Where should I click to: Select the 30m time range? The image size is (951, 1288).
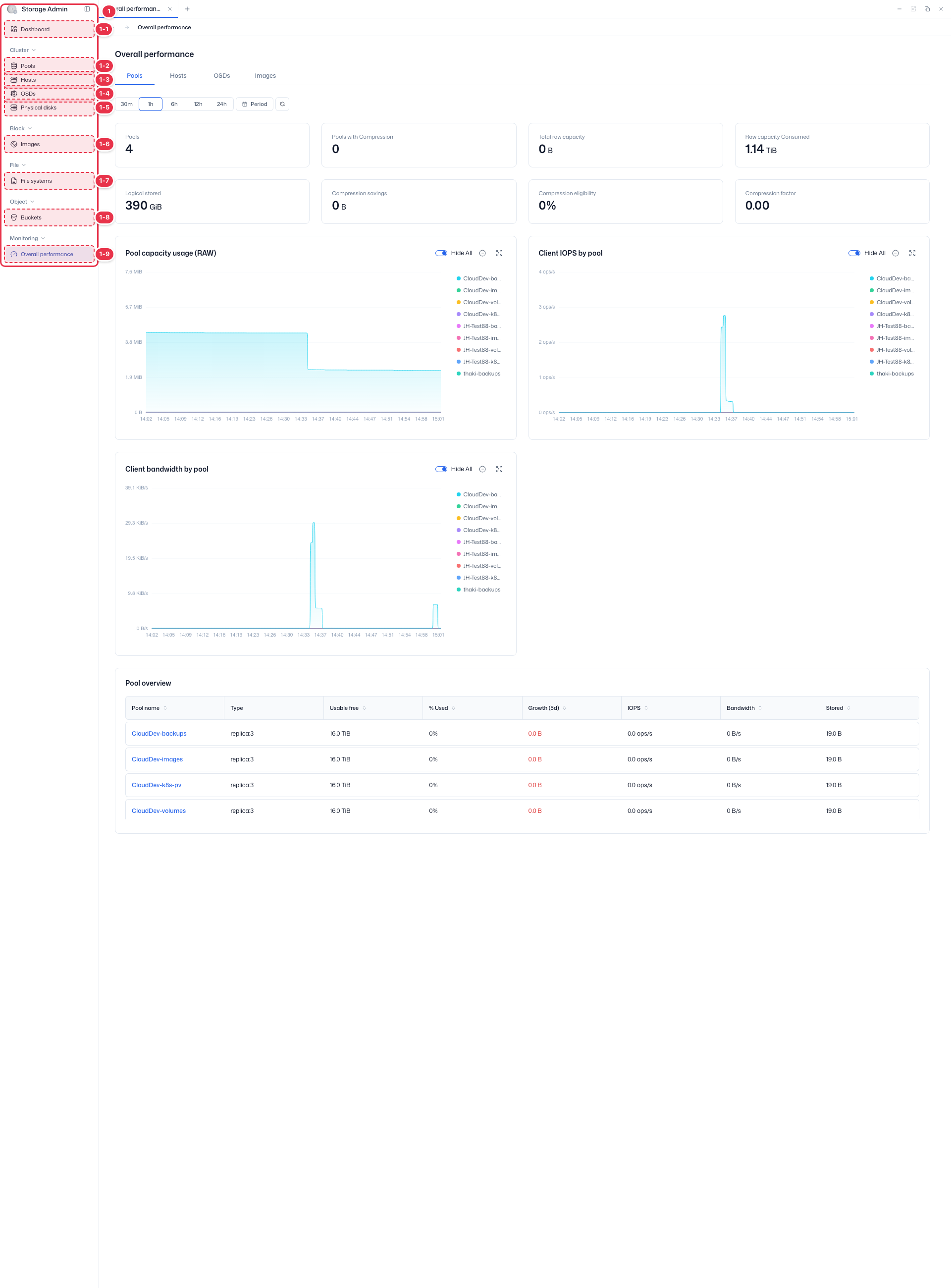(x=127, y=104)
